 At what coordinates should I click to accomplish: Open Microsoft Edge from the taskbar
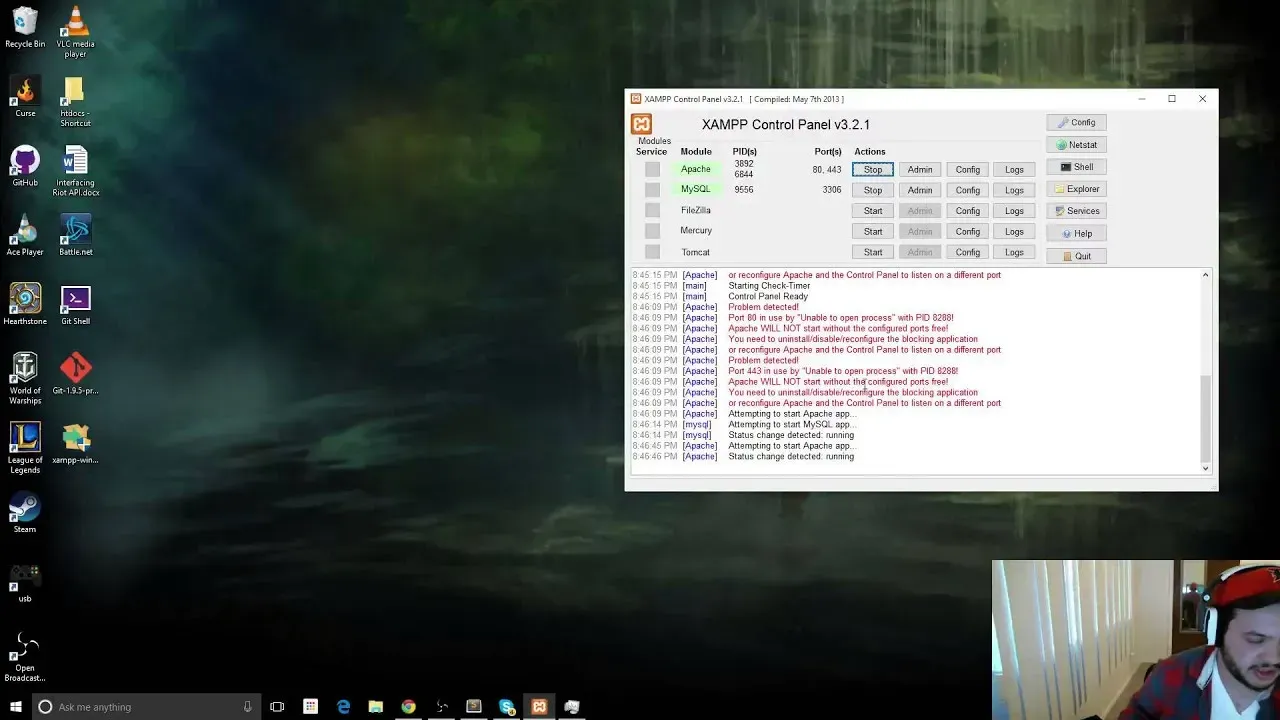(x=343, y=707)
